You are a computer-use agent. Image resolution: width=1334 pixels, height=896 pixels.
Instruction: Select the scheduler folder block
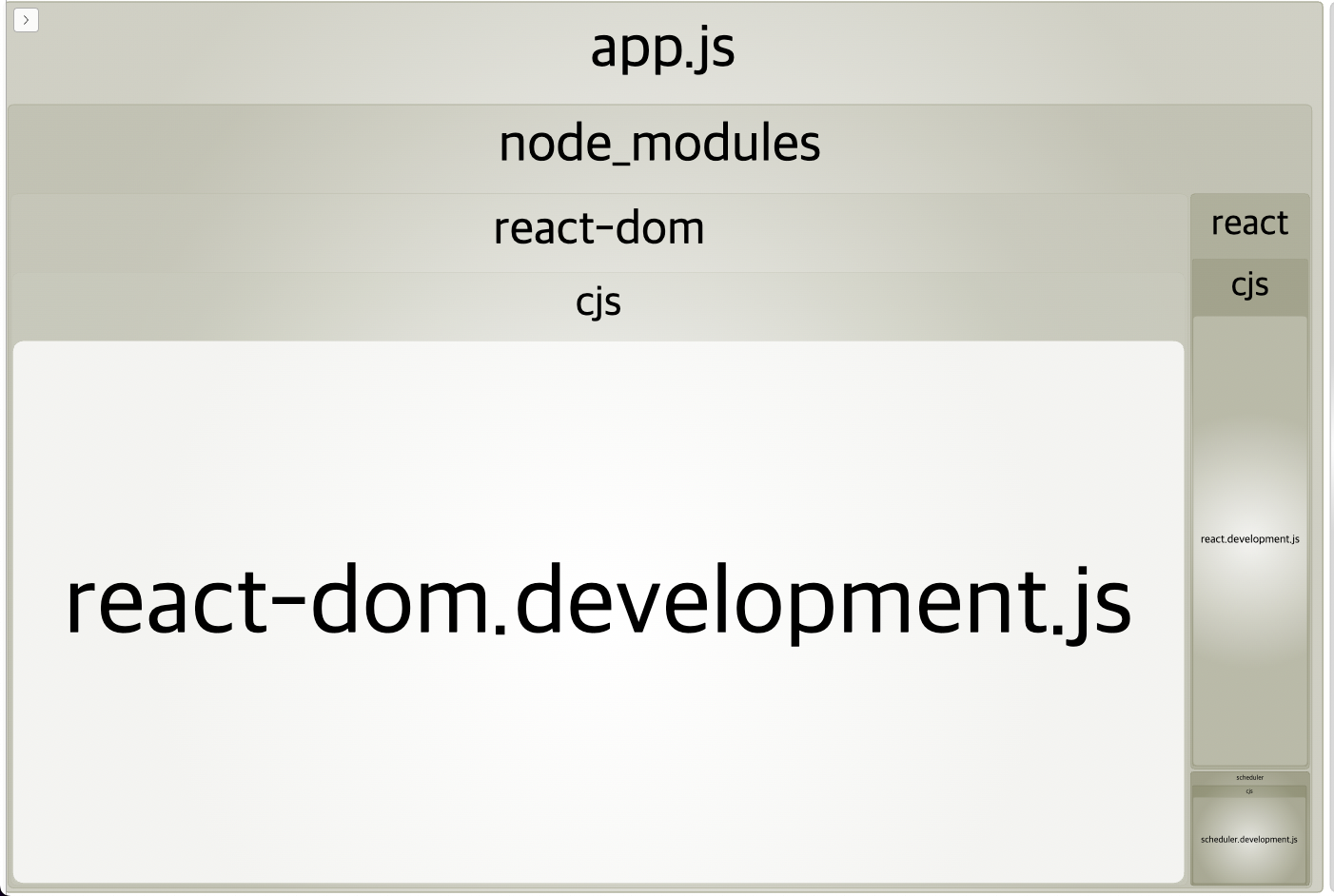pyautogui.click(x=1249, y=777)
